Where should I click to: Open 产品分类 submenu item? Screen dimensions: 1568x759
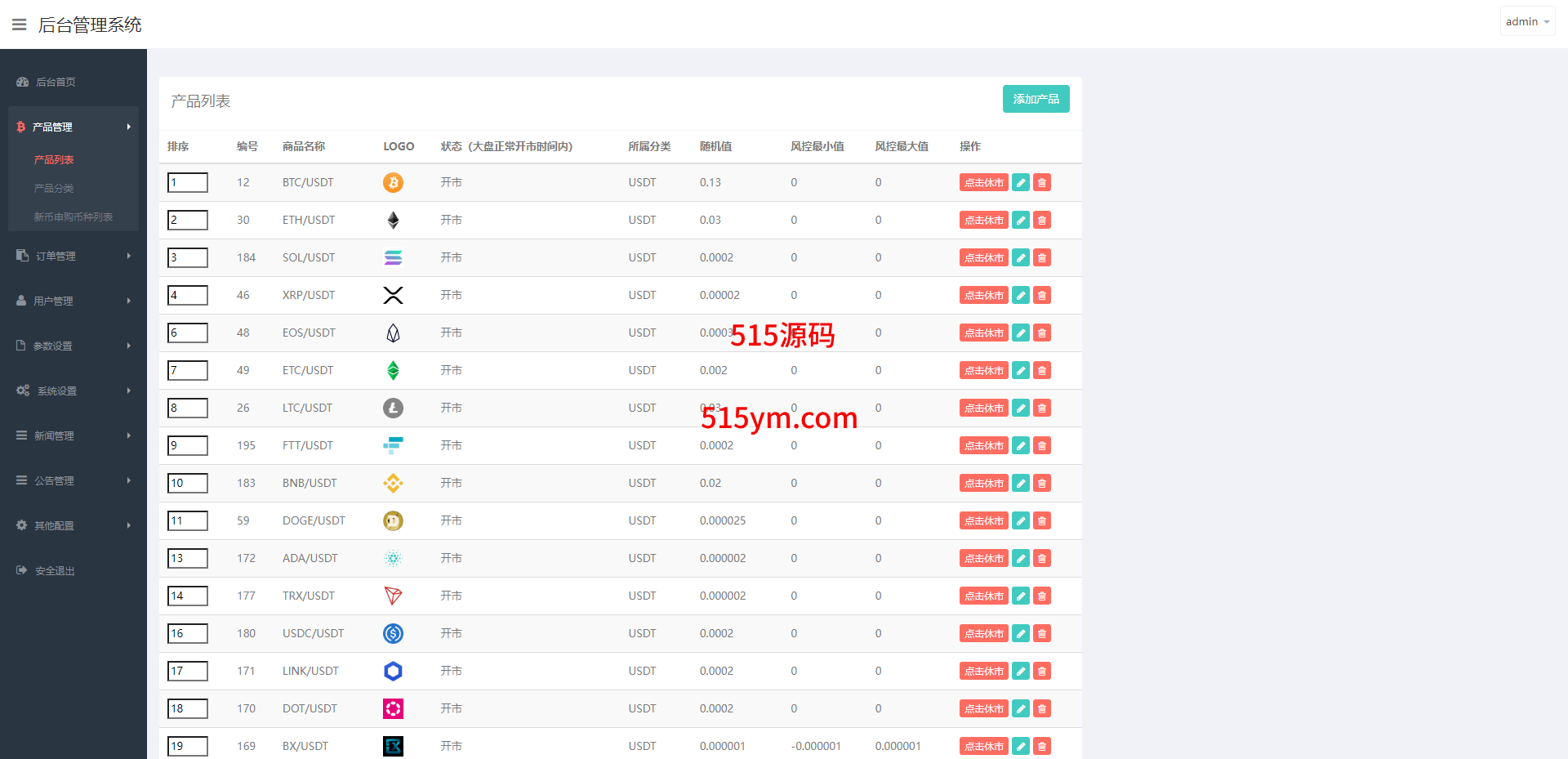click(x=54, y=188)
